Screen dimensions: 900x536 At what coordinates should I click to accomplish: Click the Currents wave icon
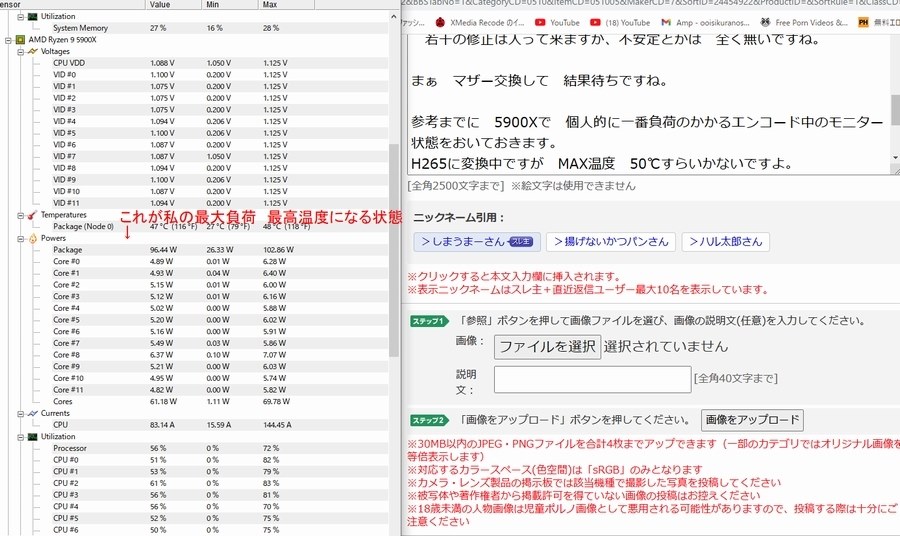pos(33,413)
